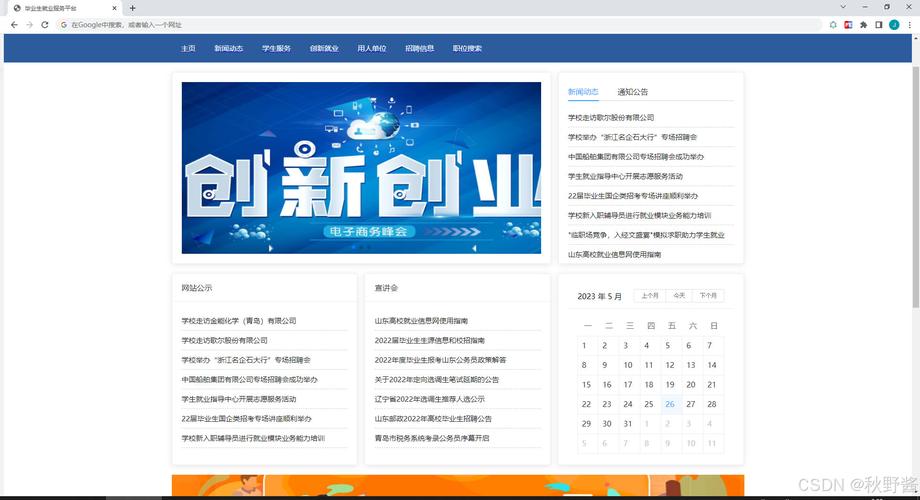Click the red extension icon in toolbar
Viewport: 920px width, 500px height.
tap(848, 25)
